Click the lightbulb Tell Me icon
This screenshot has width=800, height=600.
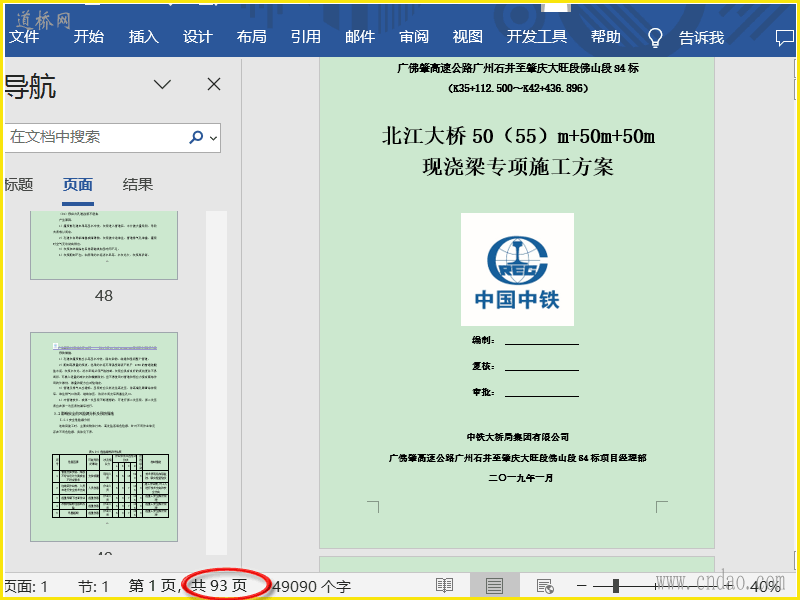pyautogui.click(x=655, y=37)
